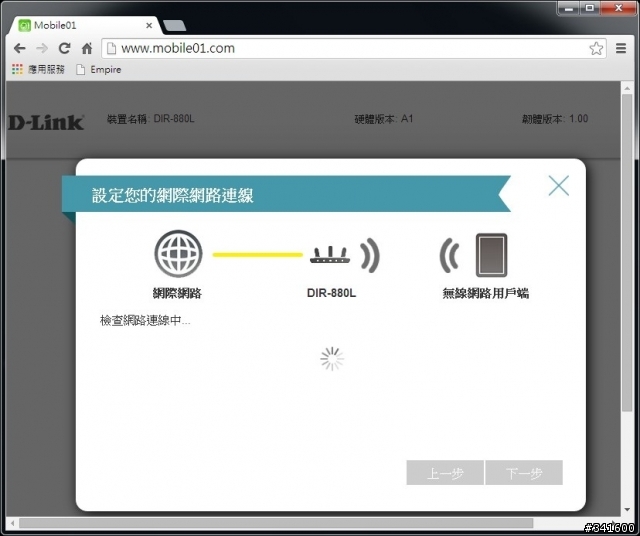Click the vertical scrollbar up arrow
640x536 pixels.
pyautogui.click(x=627, y=87)
